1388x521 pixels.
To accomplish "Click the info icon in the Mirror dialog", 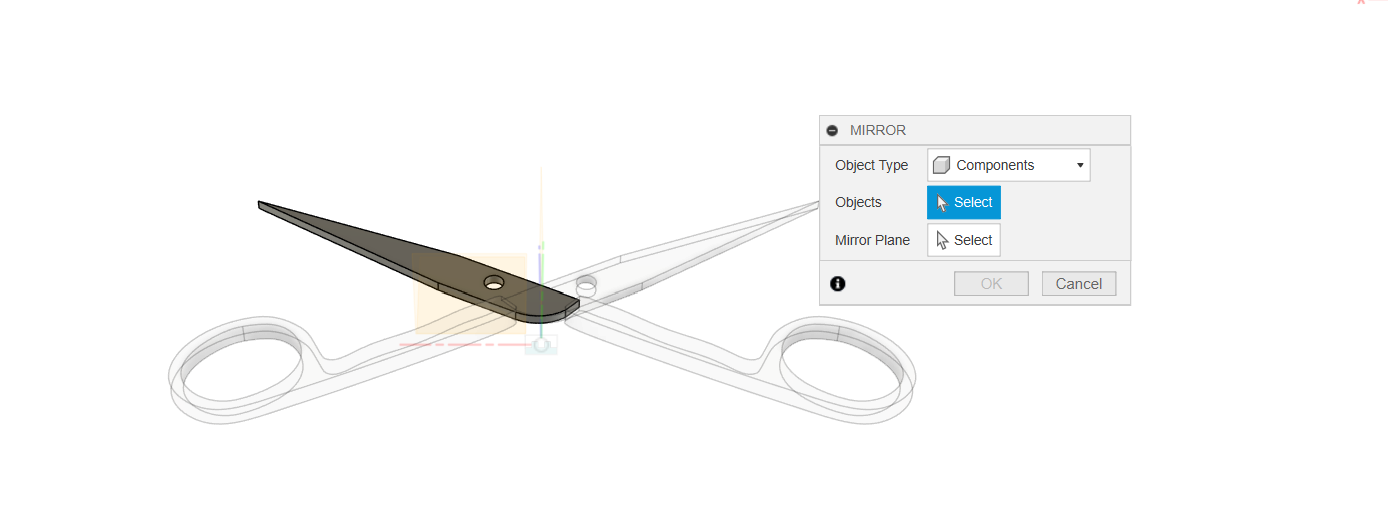I will click(x=838, y=284).
